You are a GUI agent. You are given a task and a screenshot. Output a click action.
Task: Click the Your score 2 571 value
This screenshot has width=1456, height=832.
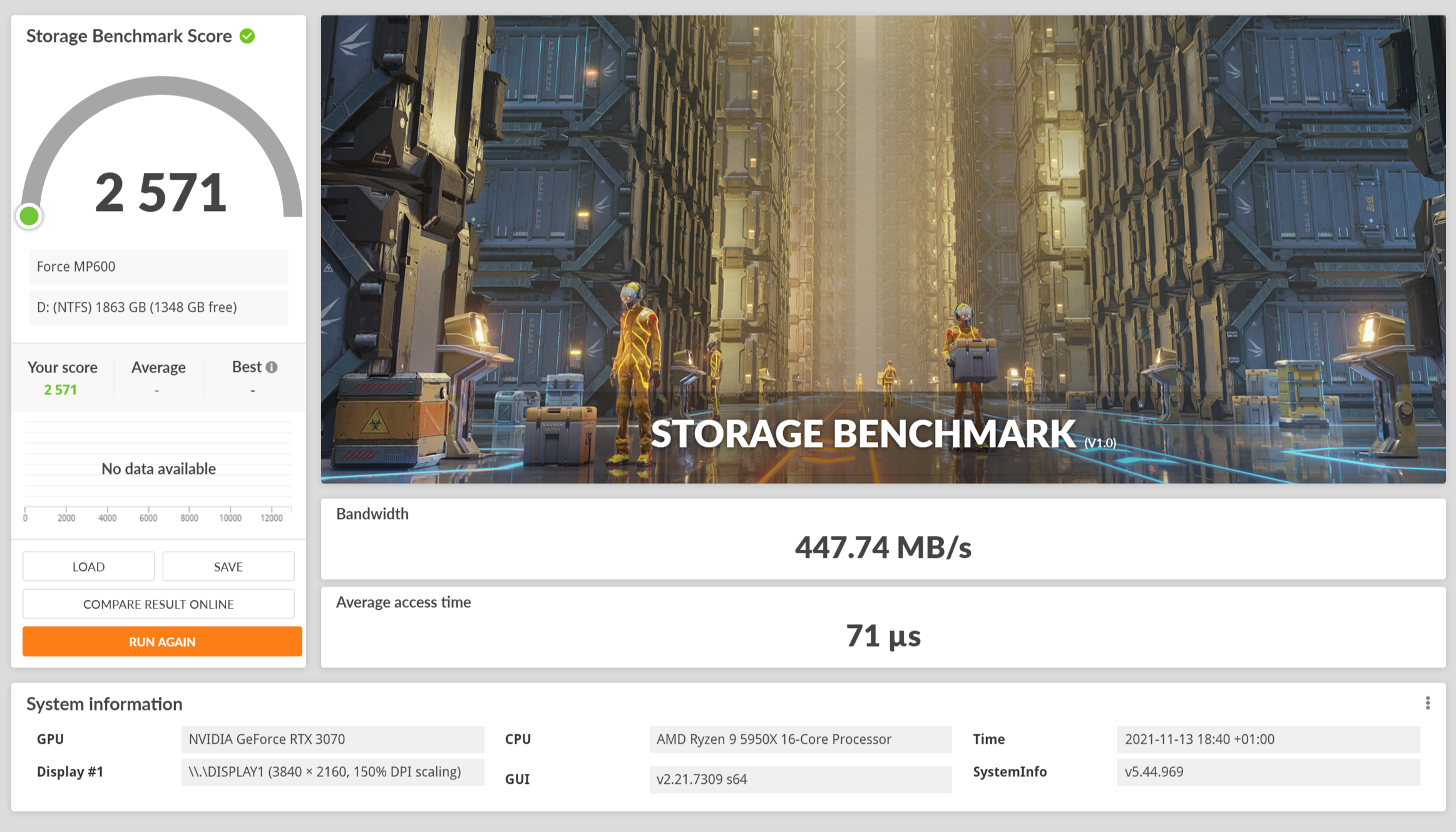61,390
